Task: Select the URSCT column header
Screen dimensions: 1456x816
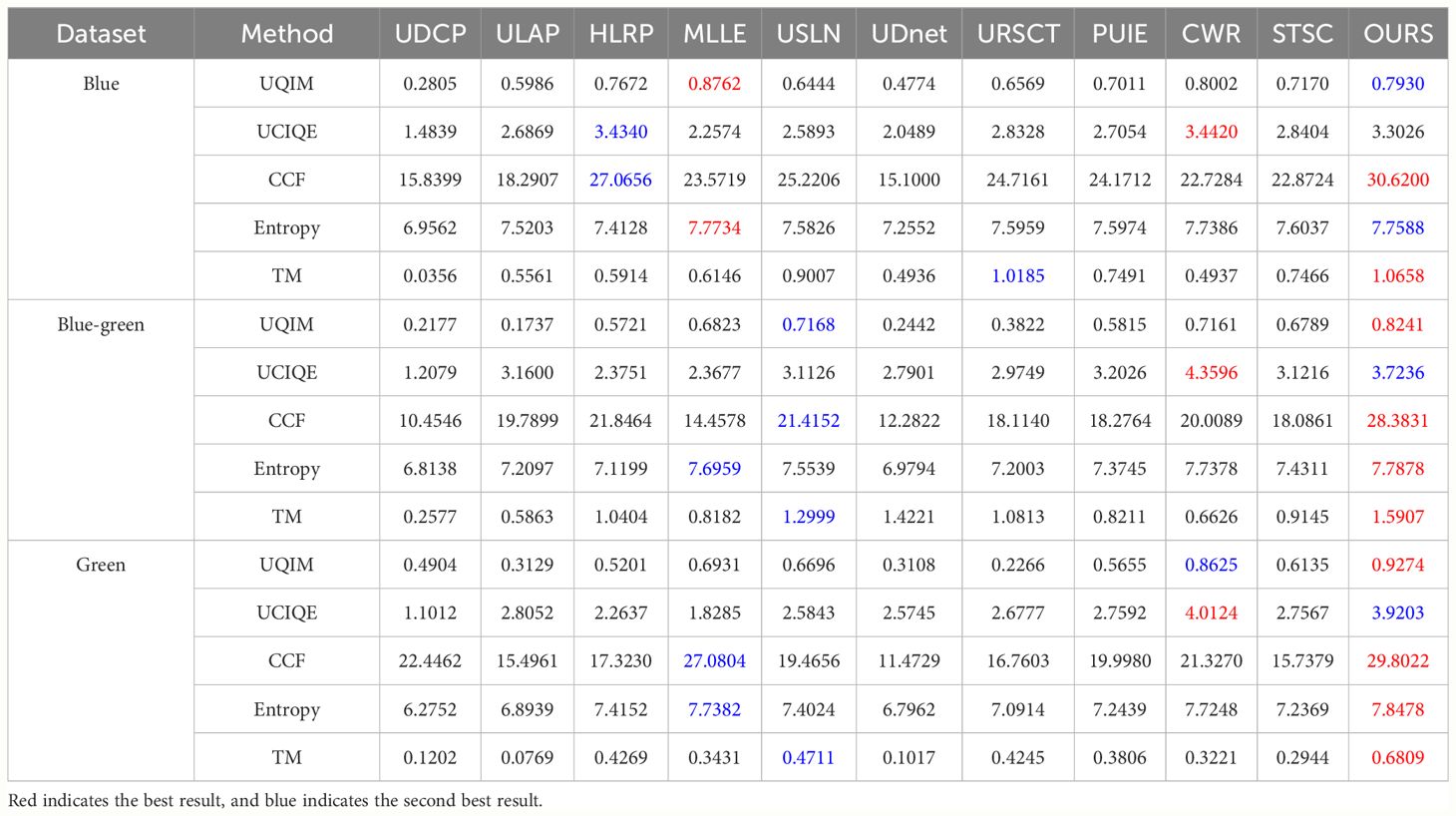Action: 1018,34
